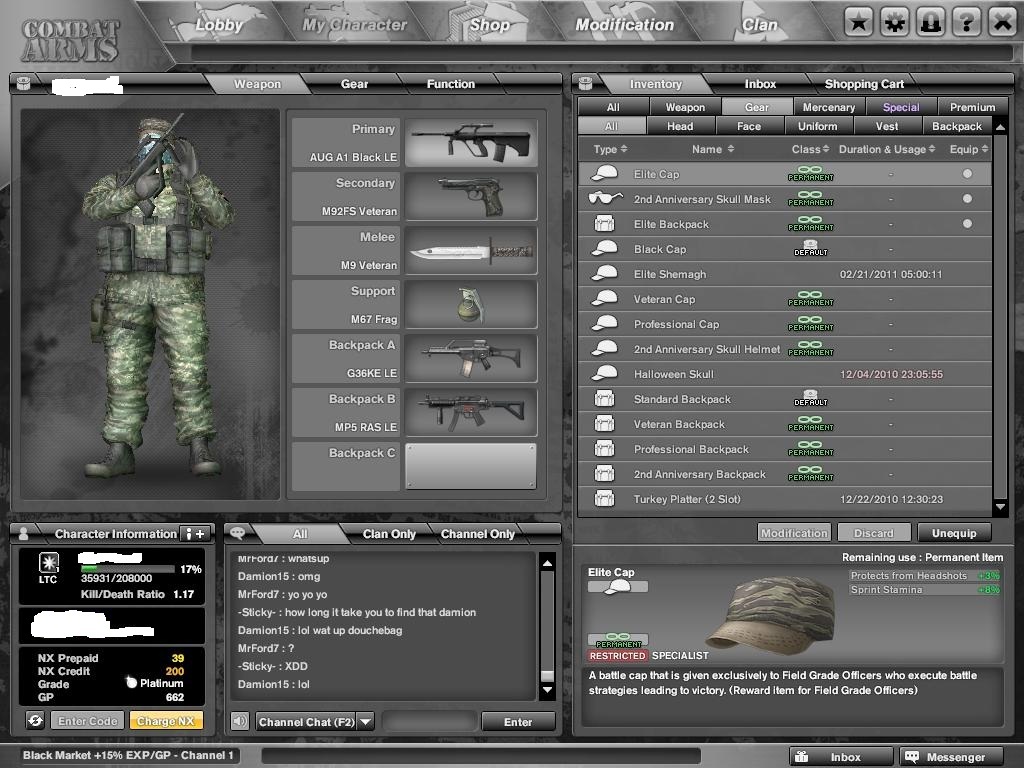Click the chat Enter button
The height and width of the screenshot is (768, 1024).
tap(518, 722)
